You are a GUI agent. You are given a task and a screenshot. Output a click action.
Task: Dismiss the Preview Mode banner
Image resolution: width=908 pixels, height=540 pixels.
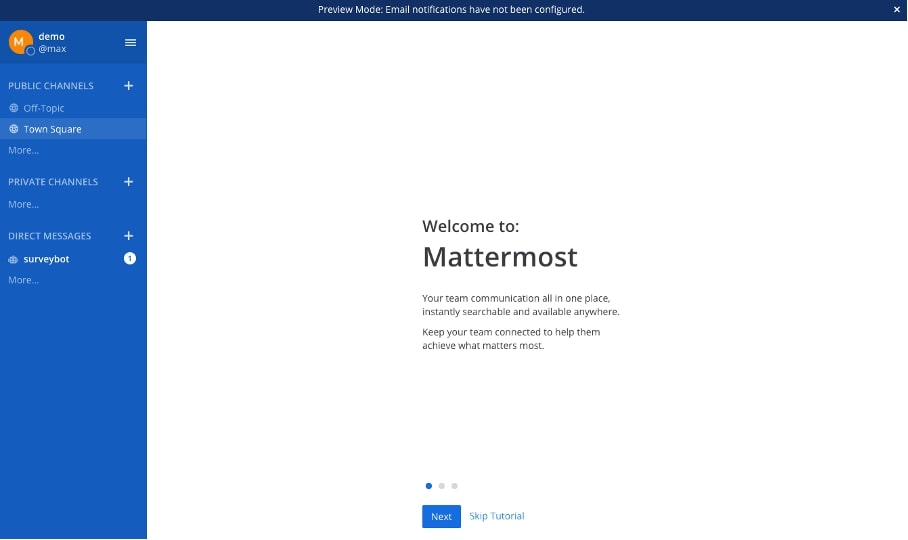896,9
